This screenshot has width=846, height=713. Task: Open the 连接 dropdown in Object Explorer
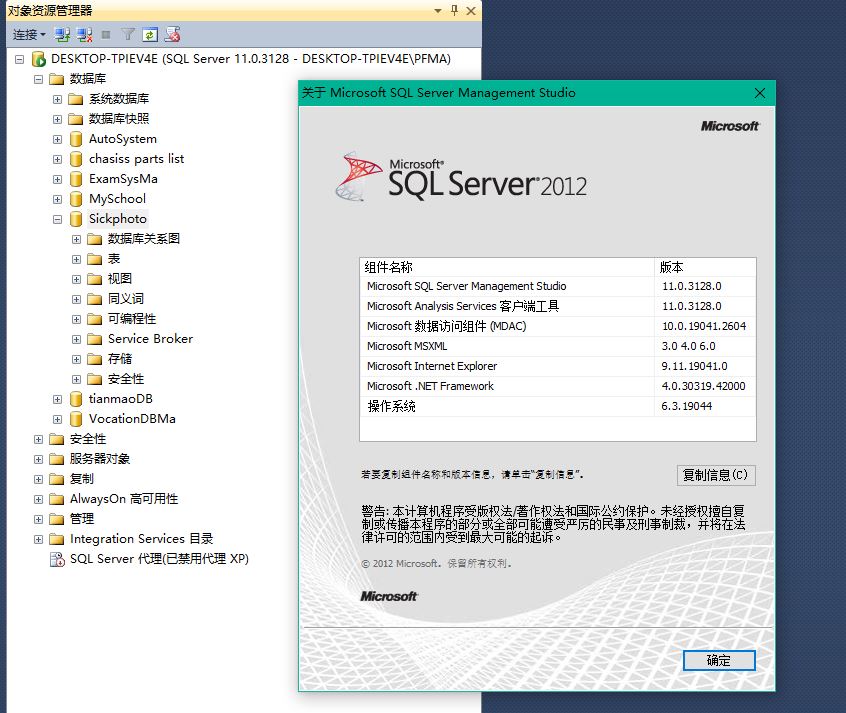(x=29, y=35)
